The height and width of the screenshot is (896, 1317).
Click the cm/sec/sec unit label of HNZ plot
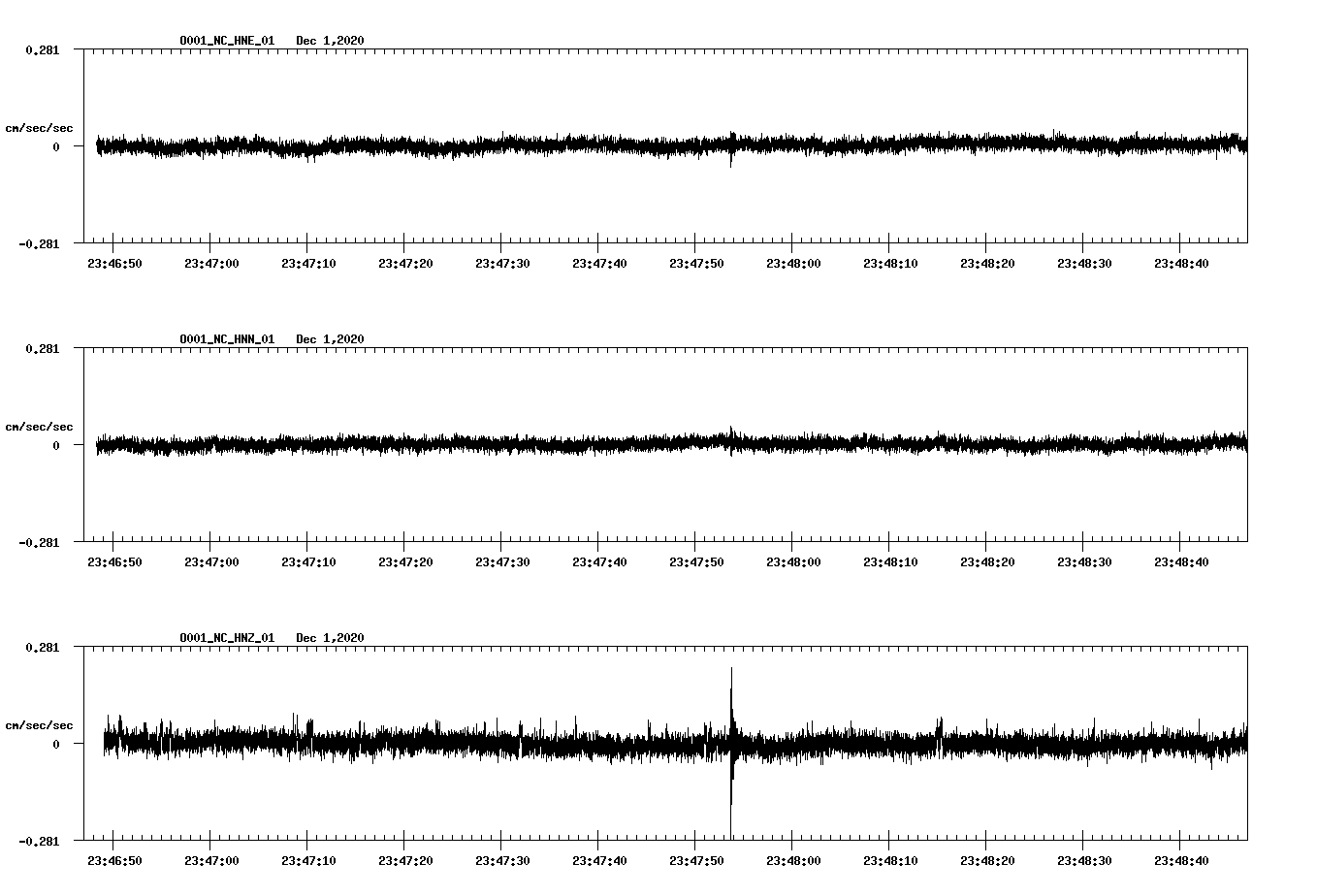(x=40, y=724)
